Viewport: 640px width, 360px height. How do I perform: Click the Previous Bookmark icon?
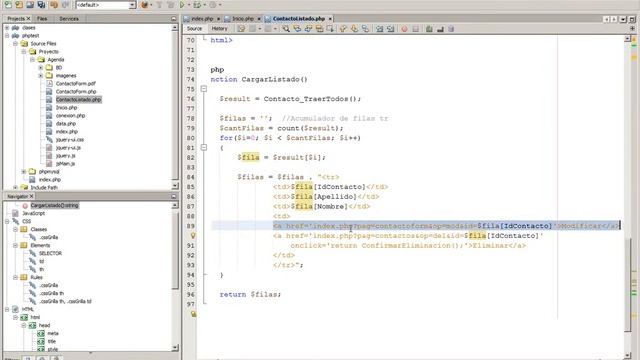click(x=343, y=29)
